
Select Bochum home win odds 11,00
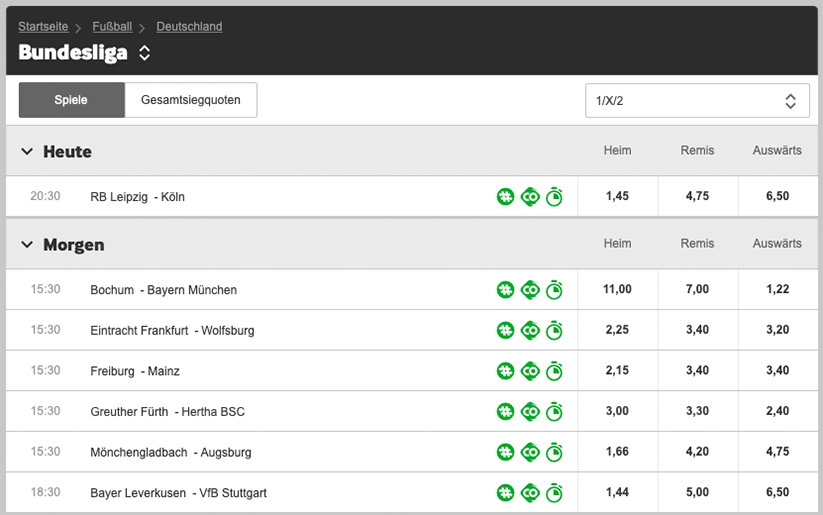click(x=617, y=289)
